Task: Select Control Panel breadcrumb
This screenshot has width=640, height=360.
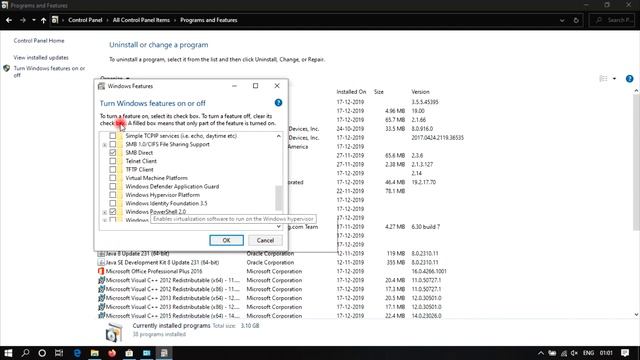Action: [x=85, y=20]
